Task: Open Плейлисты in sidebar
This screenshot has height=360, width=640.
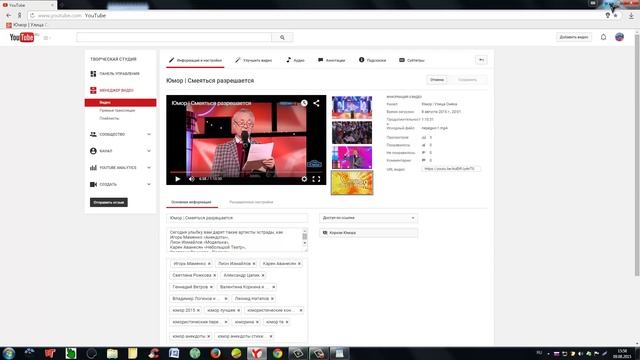Action: click(109, 118)
